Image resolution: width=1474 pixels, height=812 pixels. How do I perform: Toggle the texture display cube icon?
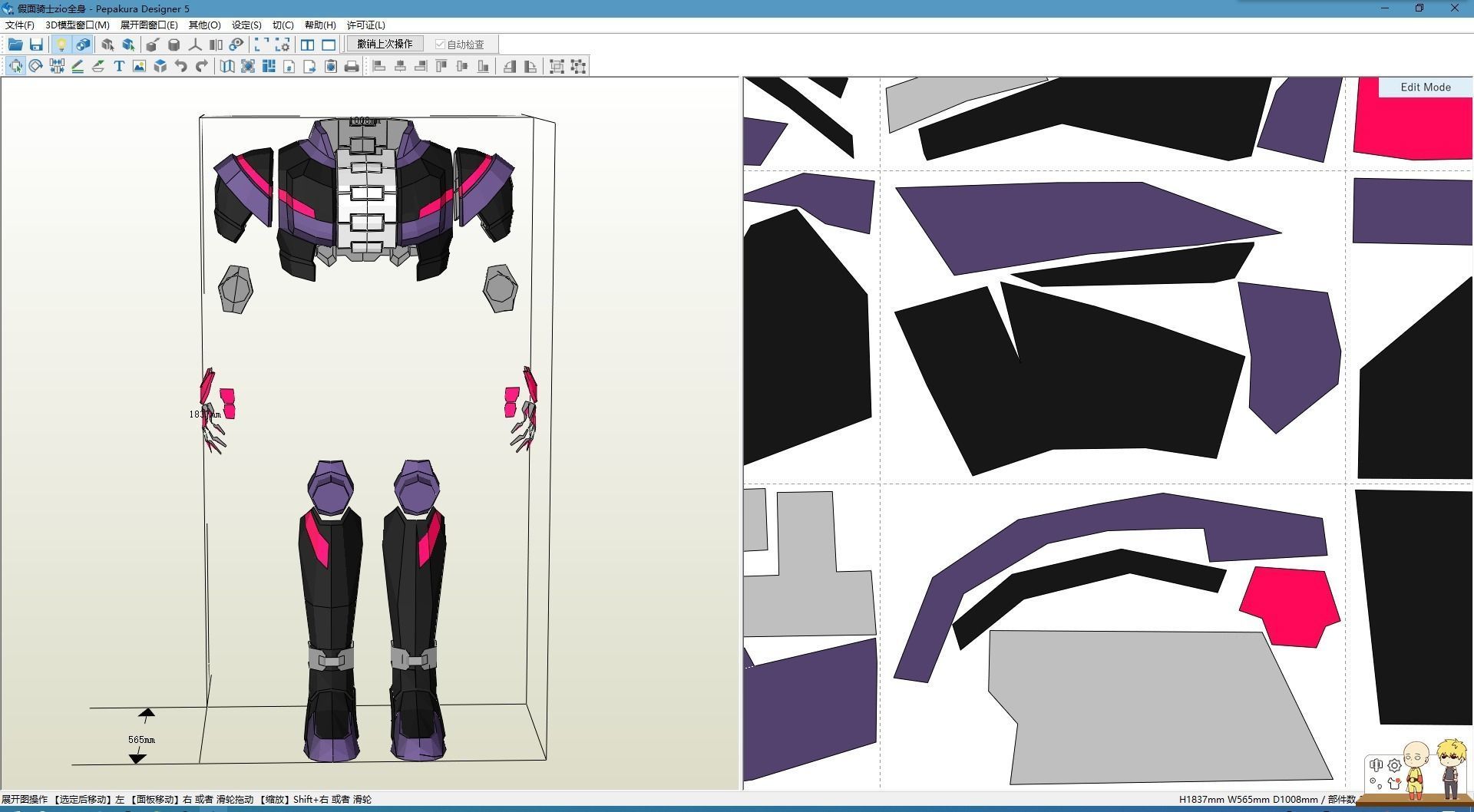pos(82,45)
